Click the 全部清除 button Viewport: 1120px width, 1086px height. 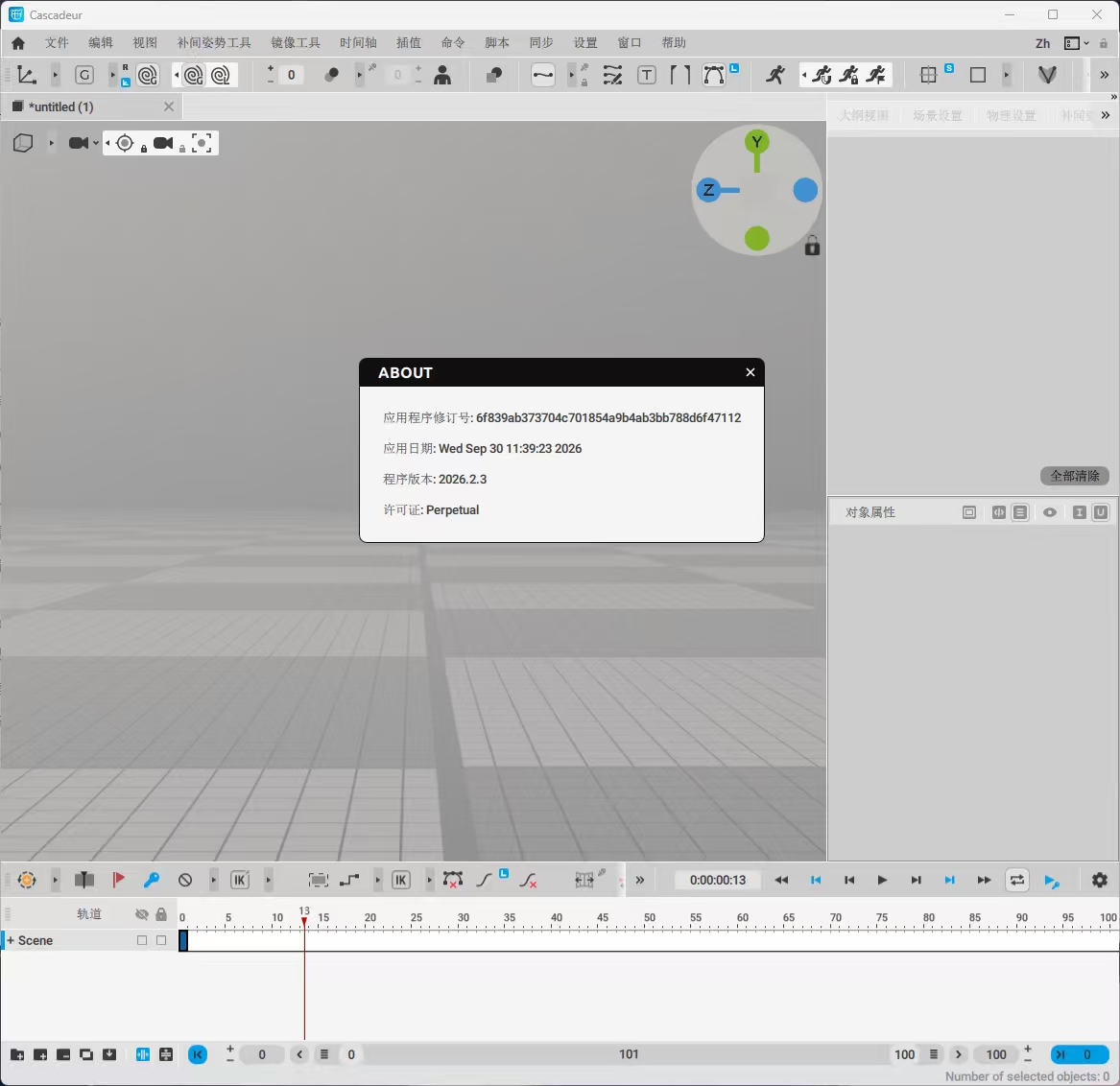pyautogui.click(x=1074, y=476)
